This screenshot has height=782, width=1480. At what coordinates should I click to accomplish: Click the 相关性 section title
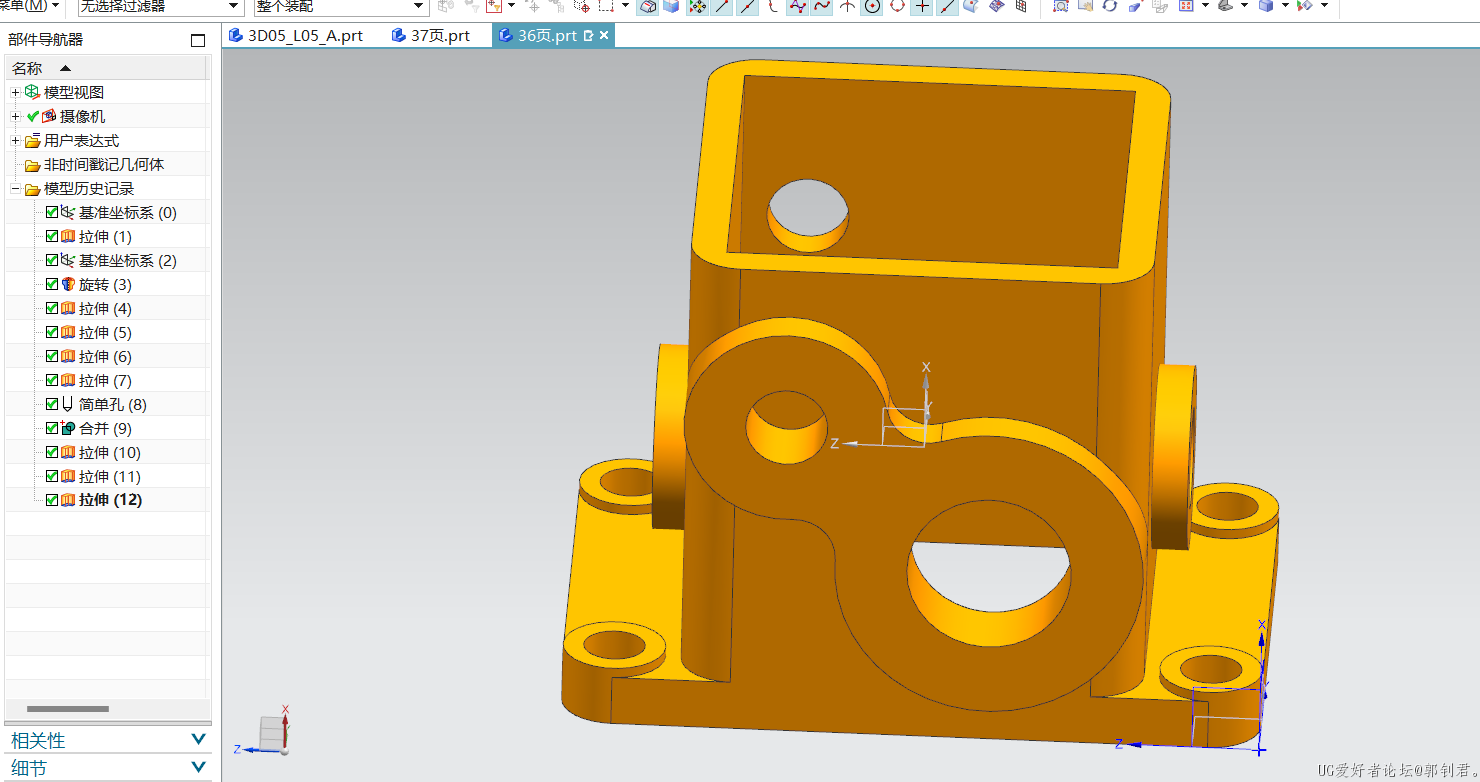click(38, 741)
